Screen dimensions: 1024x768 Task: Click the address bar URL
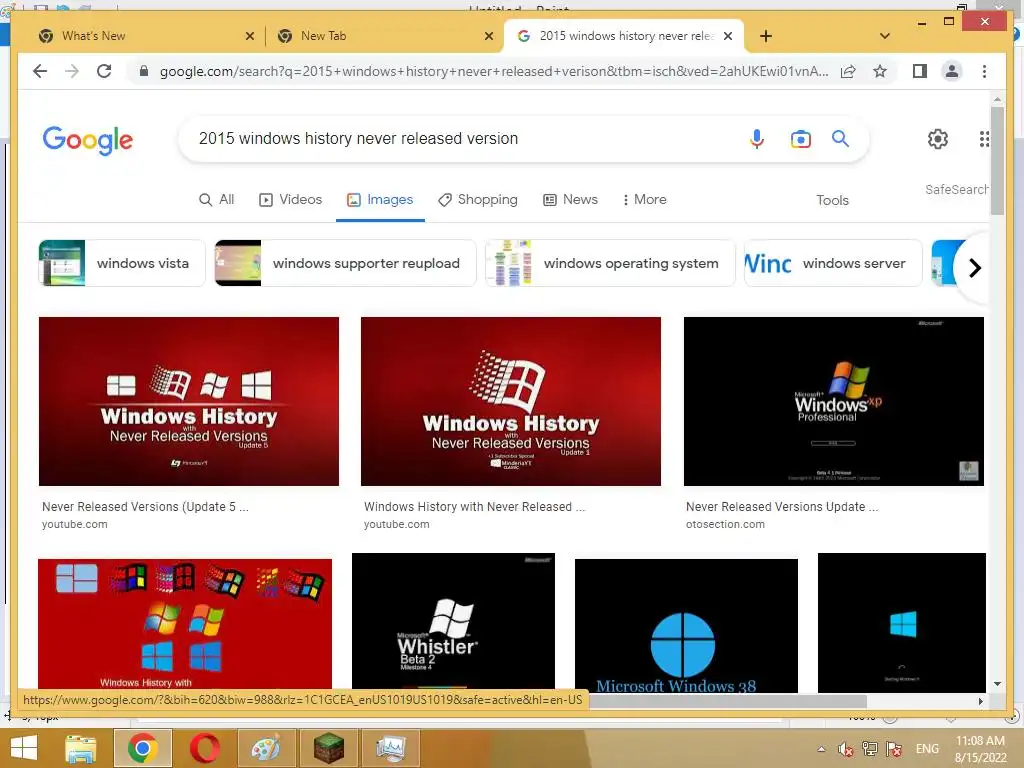click(494, 71)
